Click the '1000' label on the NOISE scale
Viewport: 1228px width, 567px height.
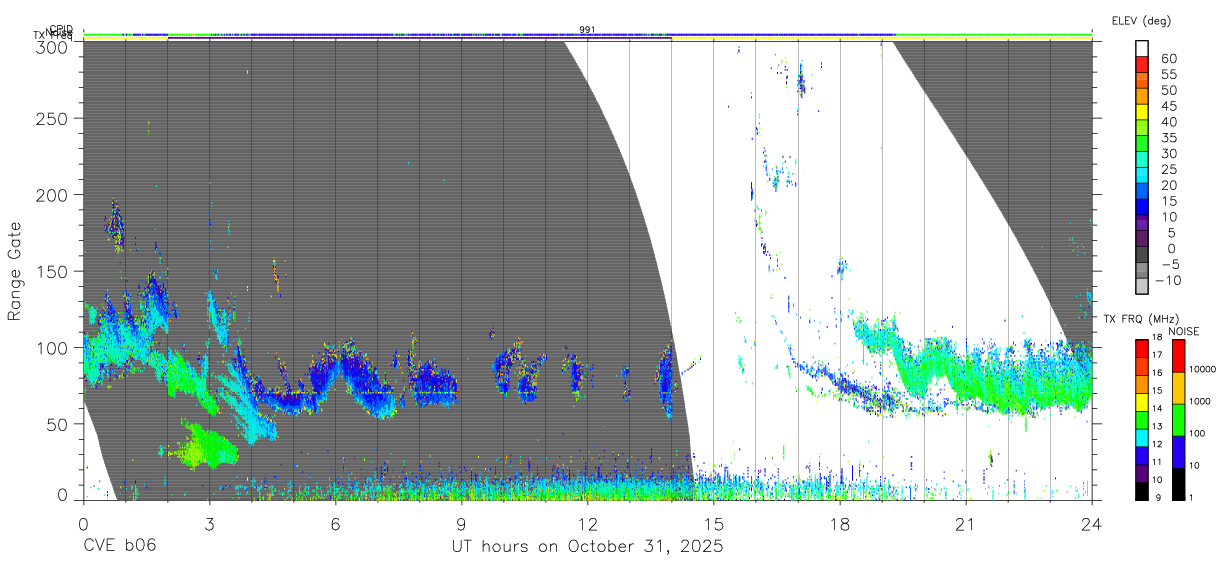coord(1199,401)
